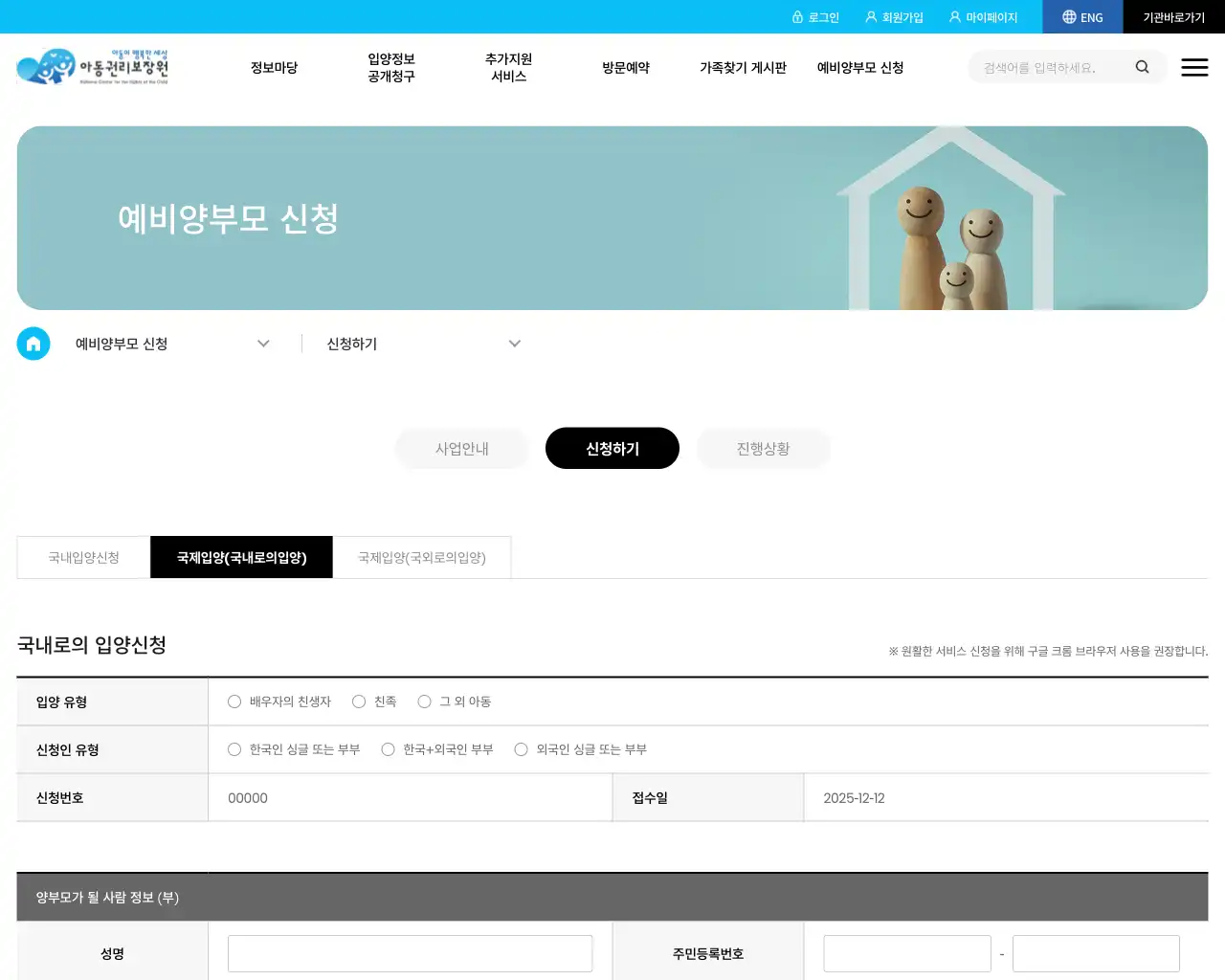1225x980 pixels.
Task: Click the 기관바로가기 button
Action: pyautogui.click(x=1174, y=16)
